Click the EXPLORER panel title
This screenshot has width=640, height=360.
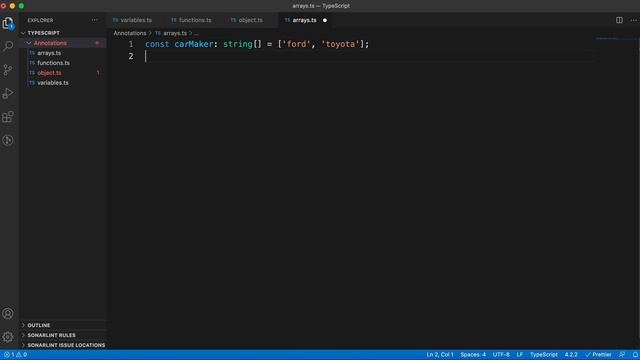(40, 20)
